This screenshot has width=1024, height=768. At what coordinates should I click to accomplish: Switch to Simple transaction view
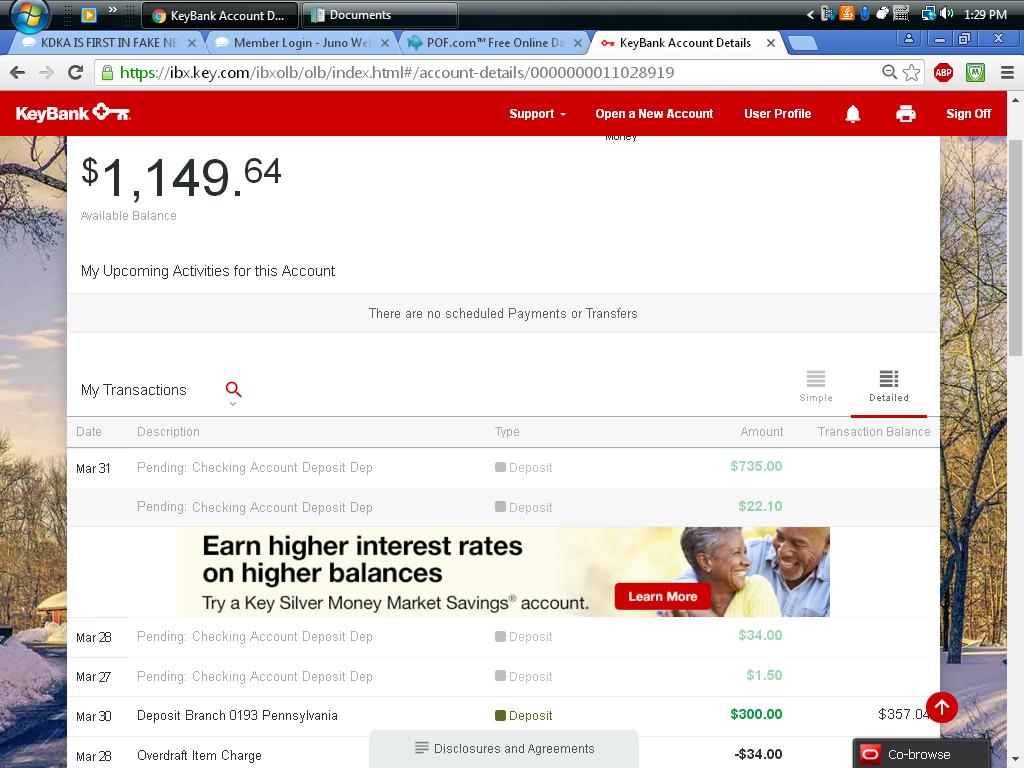point(816,386)
